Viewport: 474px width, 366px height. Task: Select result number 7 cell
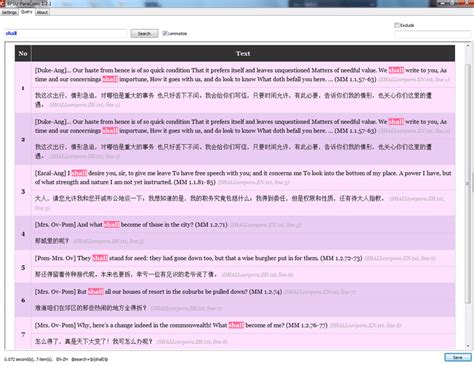23,333
